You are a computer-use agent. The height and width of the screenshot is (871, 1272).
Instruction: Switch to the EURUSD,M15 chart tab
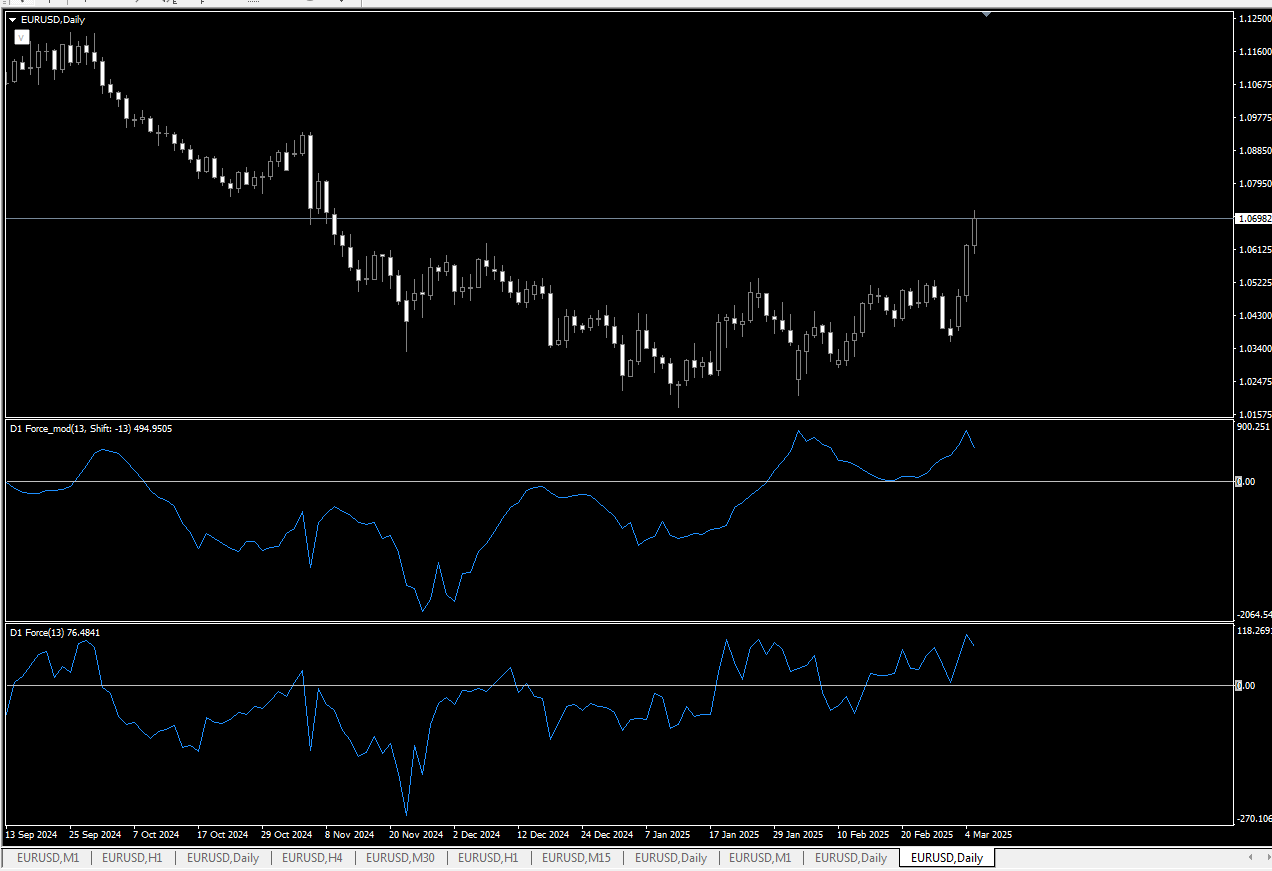[576, 858]
